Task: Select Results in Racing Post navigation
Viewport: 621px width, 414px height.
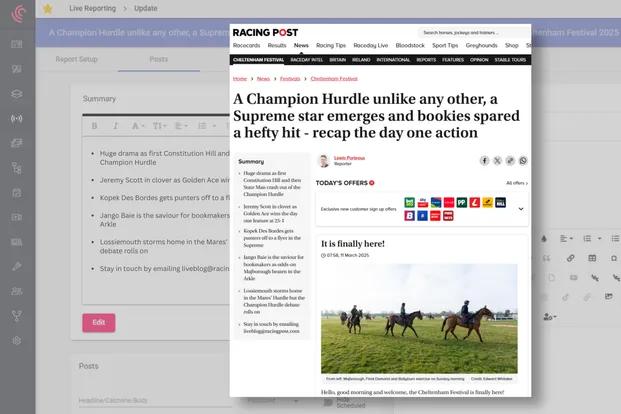Action: click(x=277, y=45)
